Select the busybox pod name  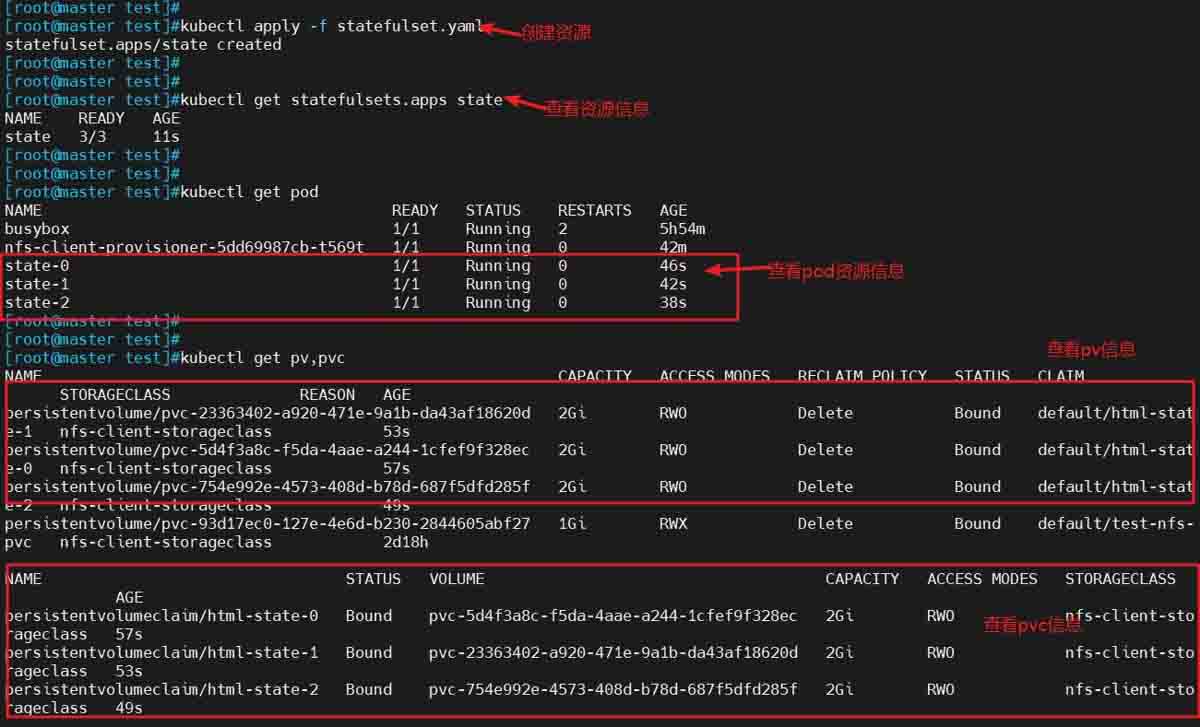coord(37,229)
